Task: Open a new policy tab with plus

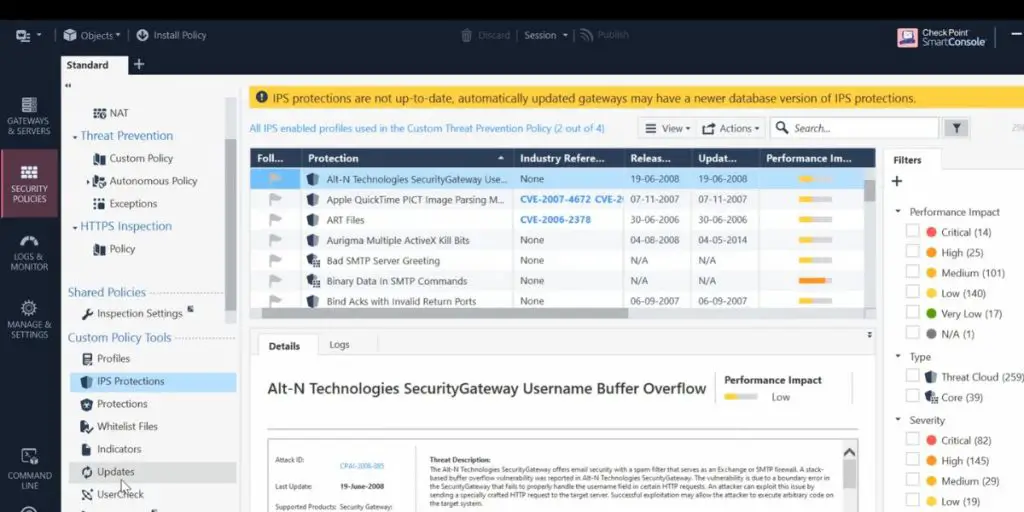Action: pos(138,64)
